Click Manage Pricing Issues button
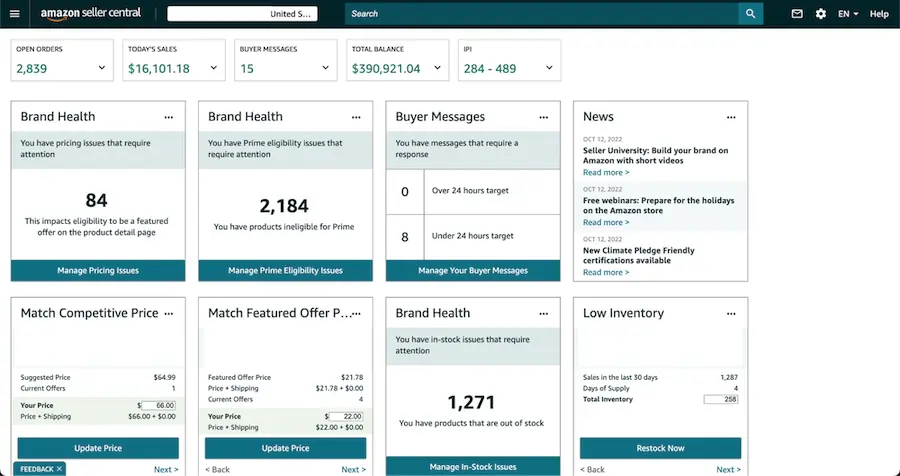 [x=98, y=270]
